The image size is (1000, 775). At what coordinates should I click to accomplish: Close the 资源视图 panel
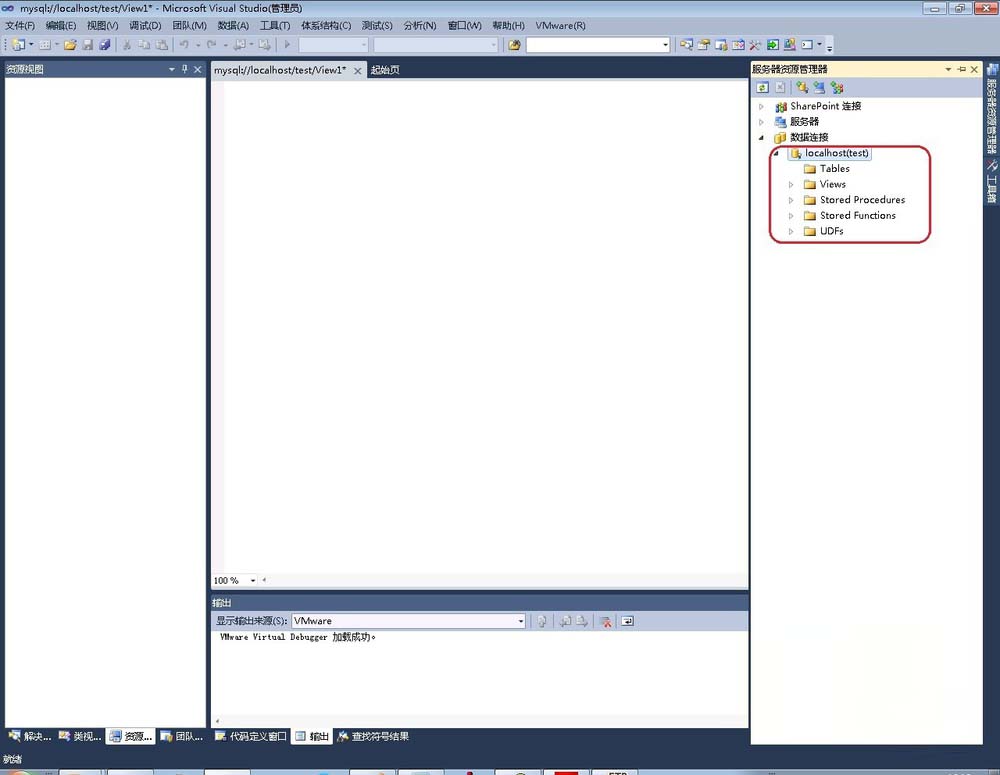click(x=198, y=69)
